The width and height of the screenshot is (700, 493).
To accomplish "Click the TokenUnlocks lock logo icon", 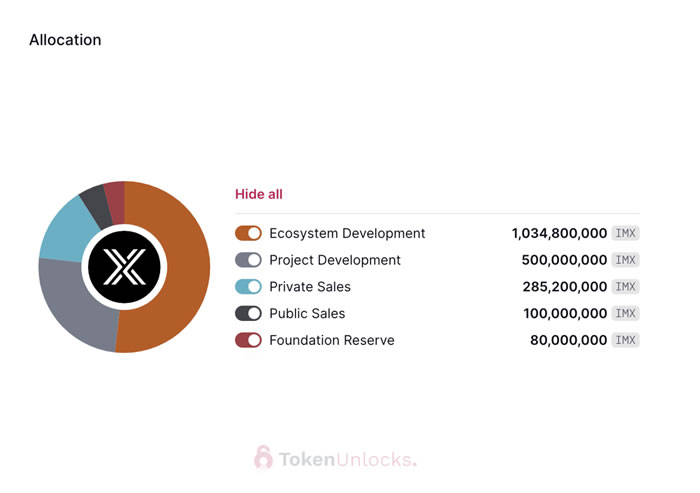I will coord(263,458).
